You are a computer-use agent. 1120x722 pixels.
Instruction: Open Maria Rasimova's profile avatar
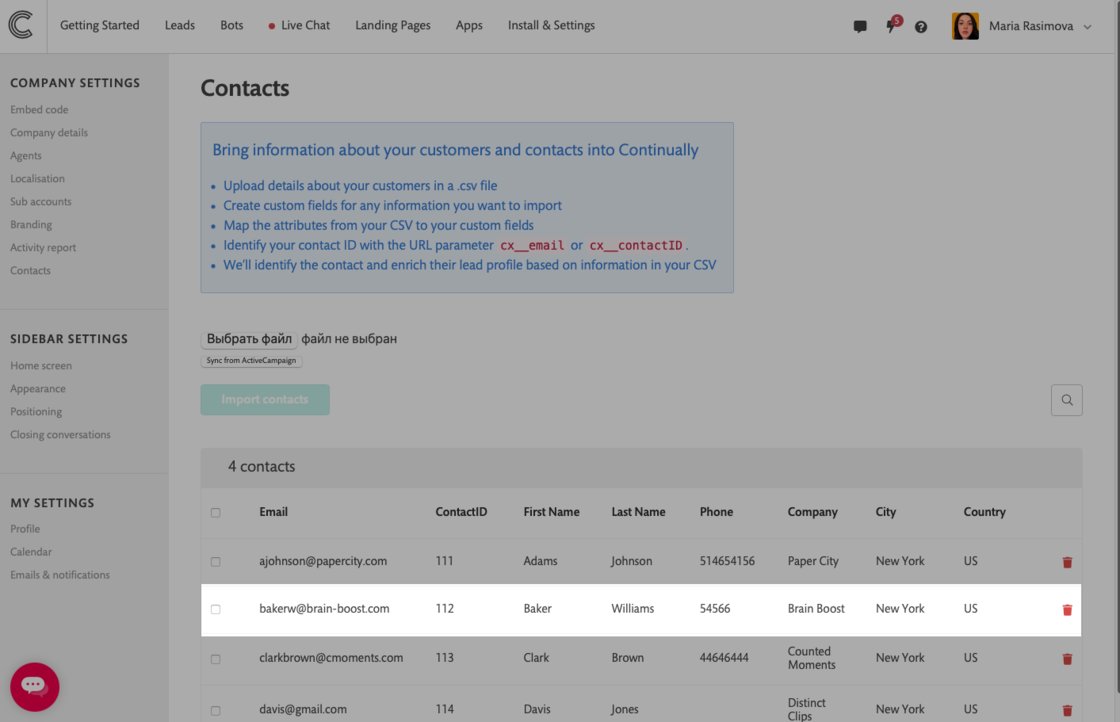[965, 26]
